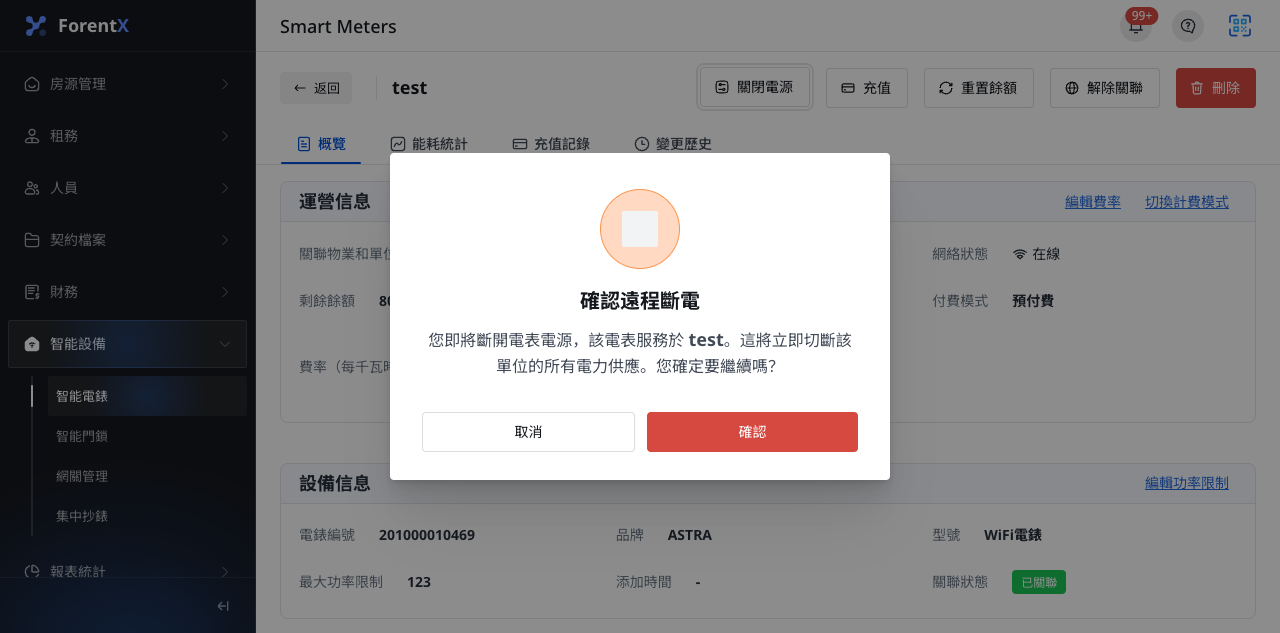
Task: Click the 重置餘額 button
Action: click(x=979, y=88)
